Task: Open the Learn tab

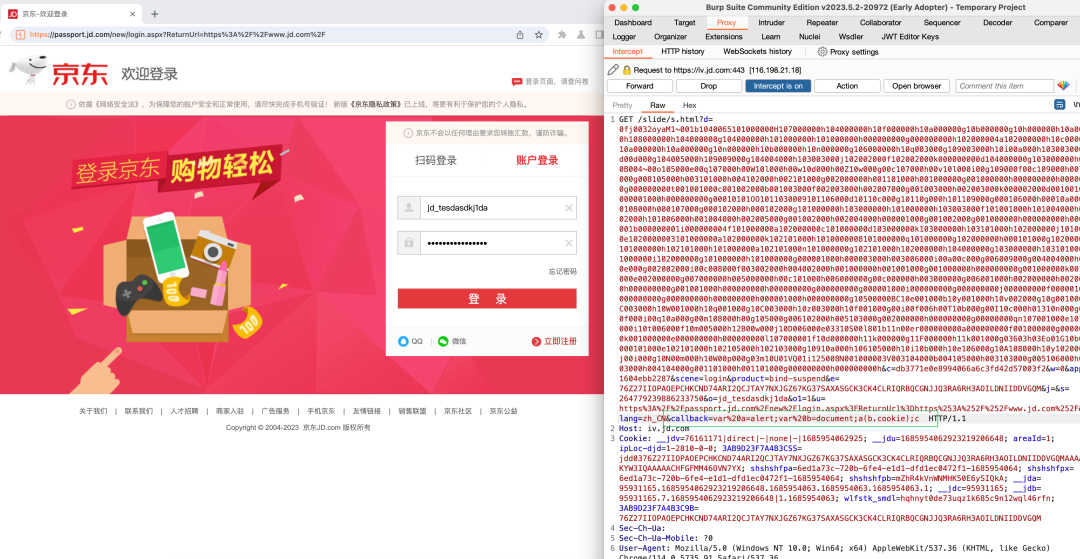Action: (x=771, y=36)
